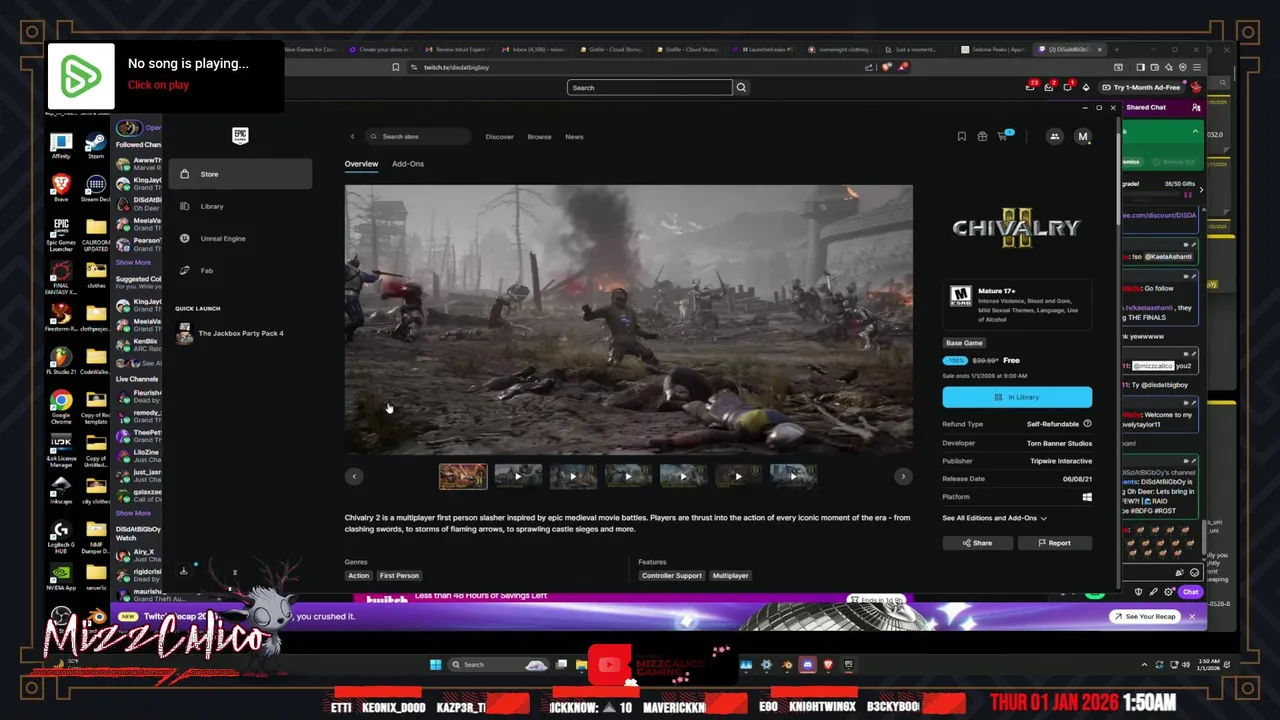Open Steam desktop shortcut
The width and height of the screenshot is (1280, 720).
click(96, 146)
